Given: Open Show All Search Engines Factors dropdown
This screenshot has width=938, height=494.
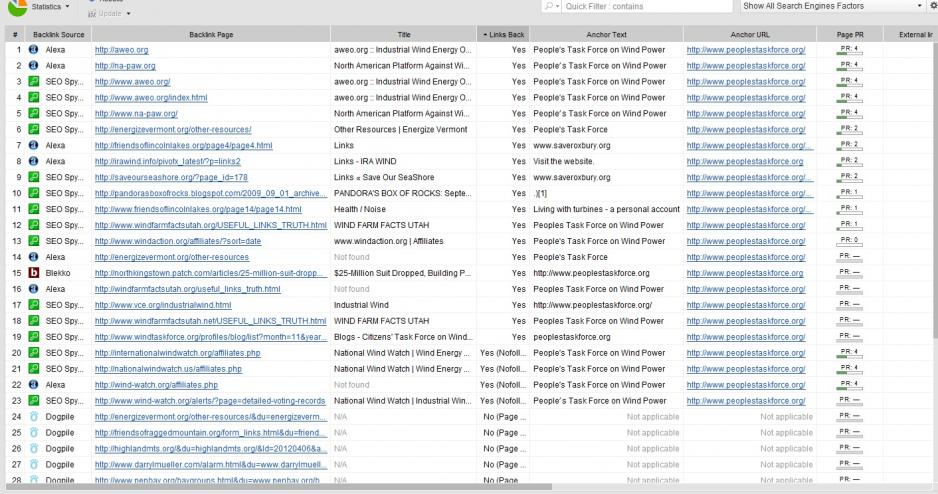Looking at the screenshot, I should (832, 6).
